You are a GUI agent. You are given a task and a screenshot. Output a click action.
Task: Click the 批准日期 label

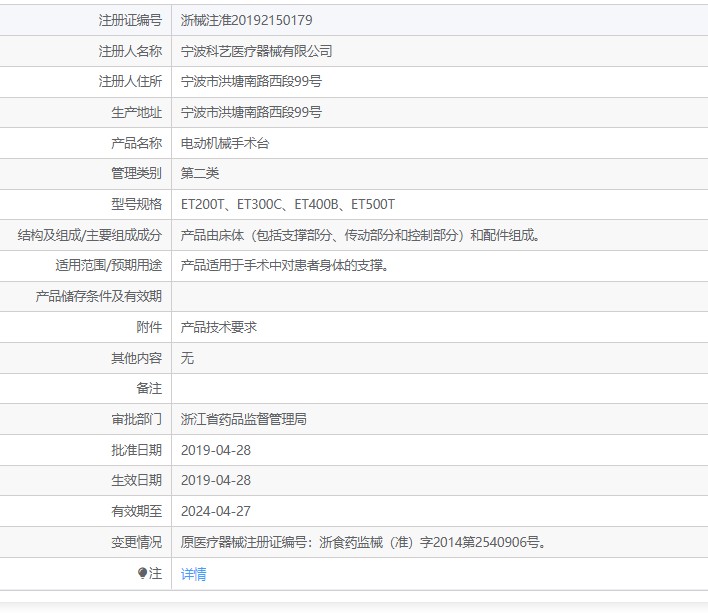136,450
